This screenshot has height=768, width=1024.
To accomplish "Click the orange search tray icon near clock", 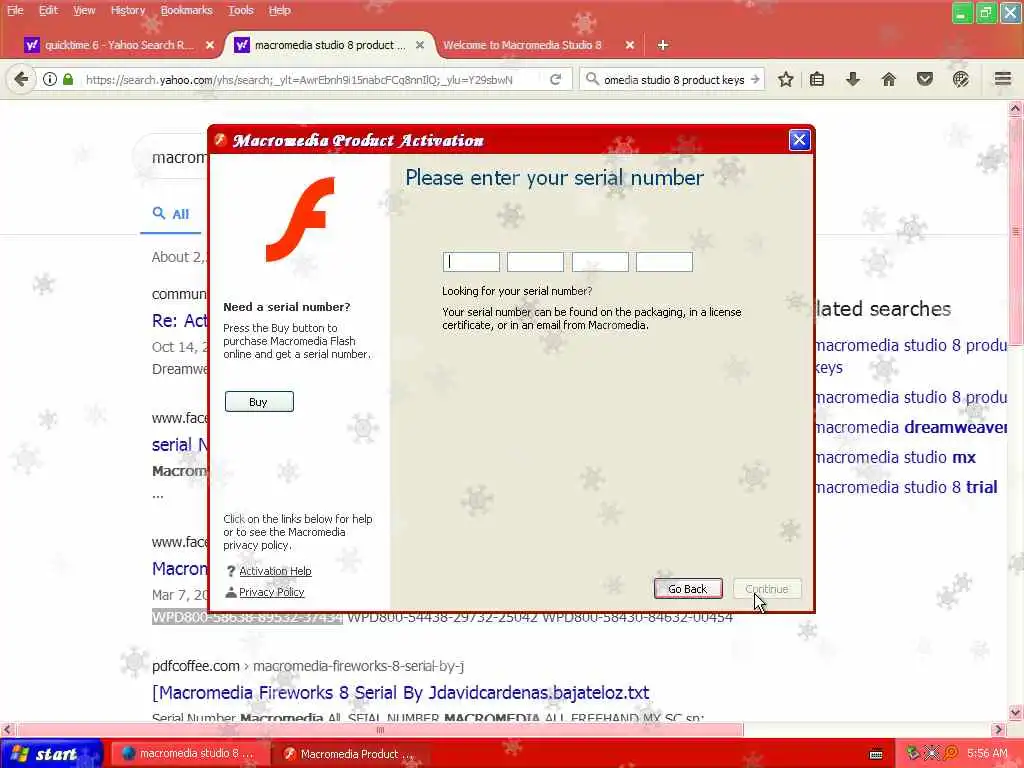I will click(952, 754).
